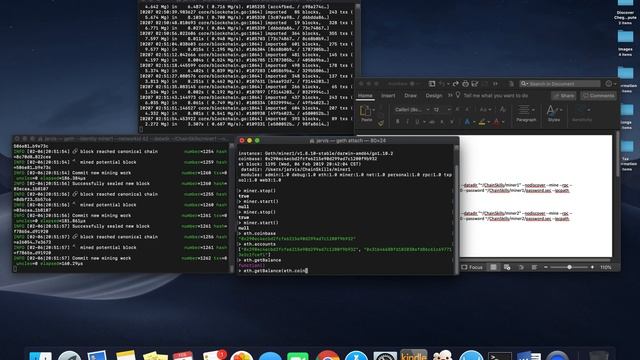Open Microsoft Word from the Dock
This screenshot has height=360, width=640.
[529, 356]
